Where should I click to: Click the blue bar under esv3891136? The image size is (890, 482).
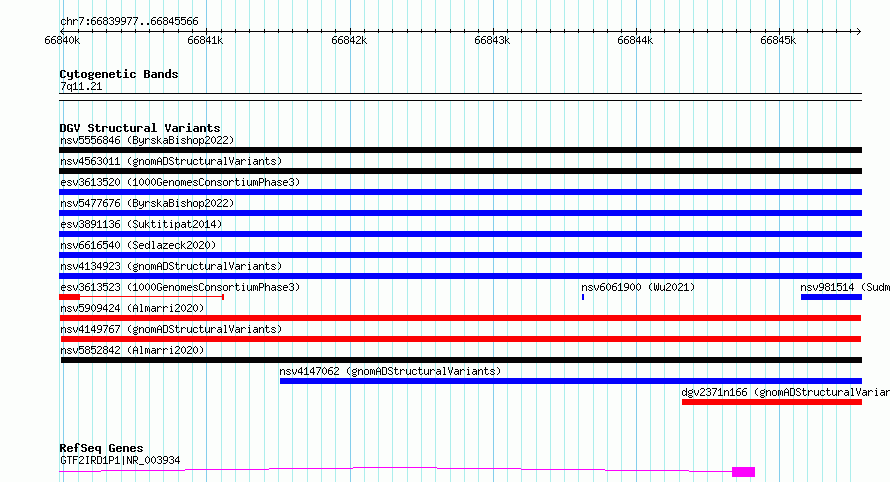pyautogui.click(x=460, y=234)
